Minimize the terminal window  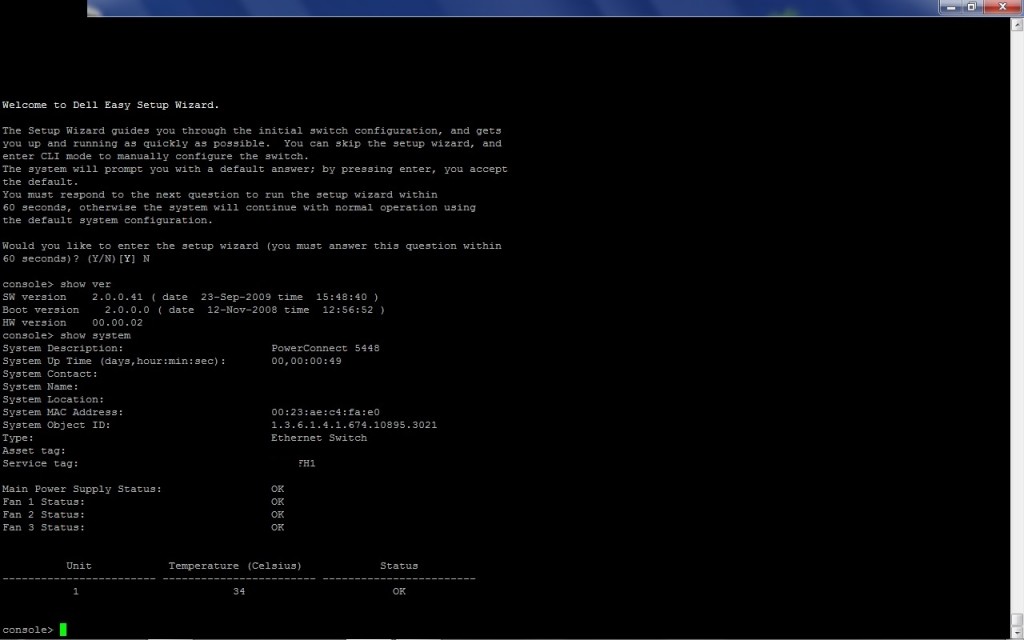[951, 7]
